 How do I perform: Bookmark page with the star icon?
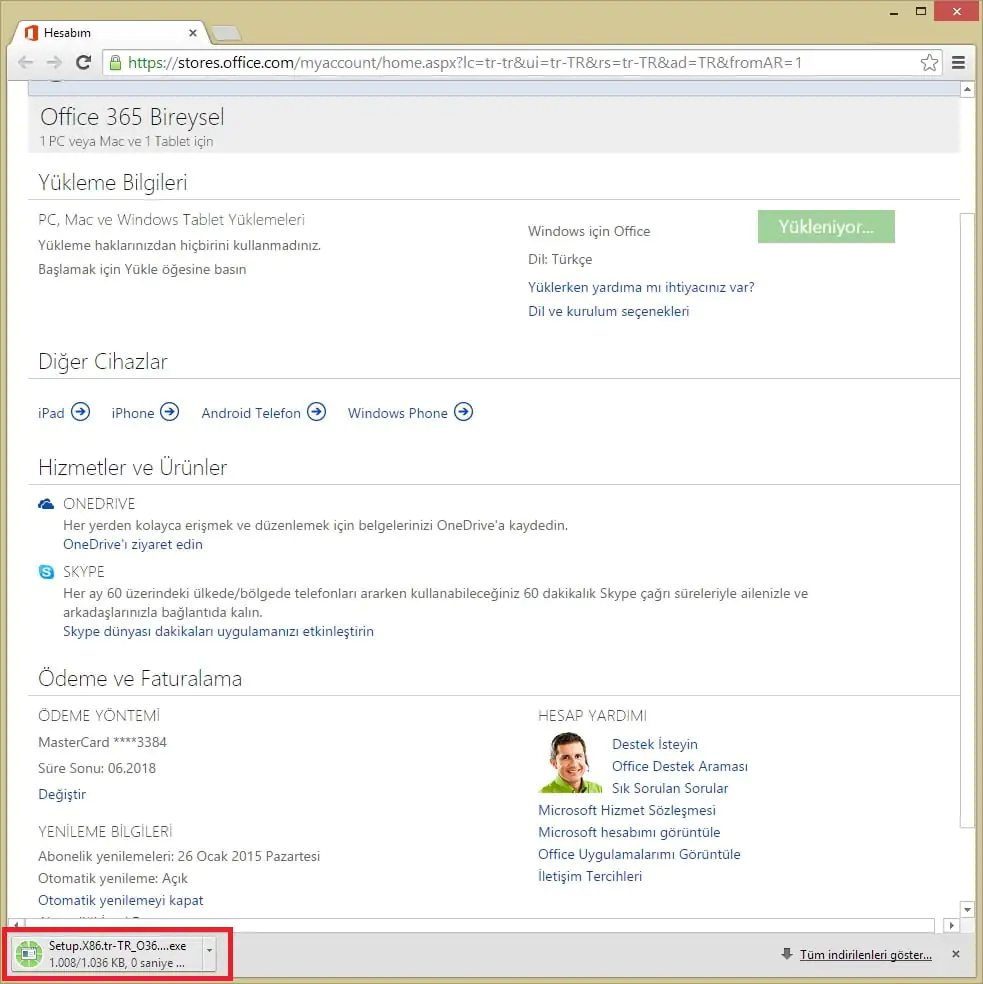[x=929, y=63]
